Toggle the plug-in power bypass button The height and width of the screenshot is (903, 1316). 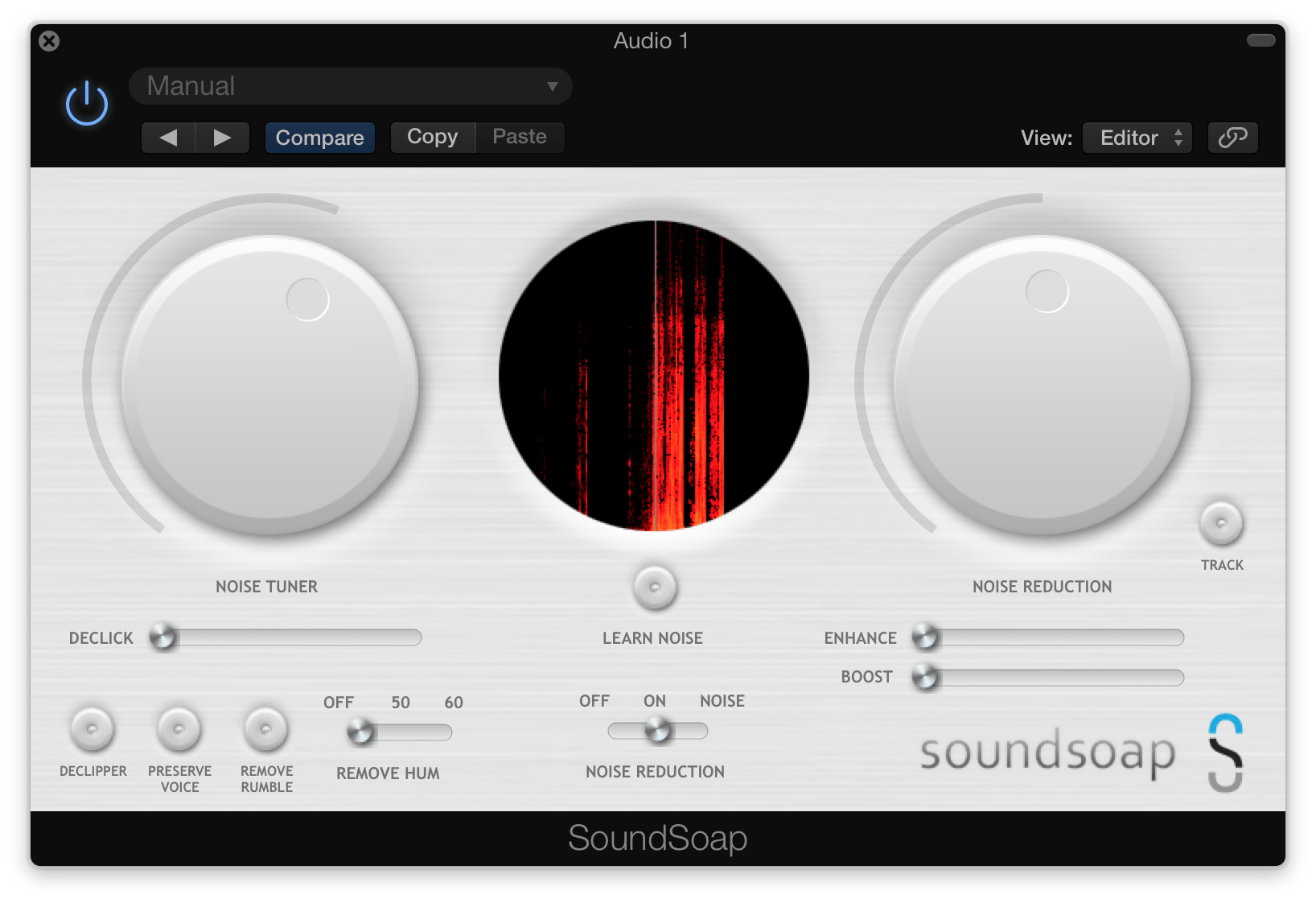tap(87, 104)
